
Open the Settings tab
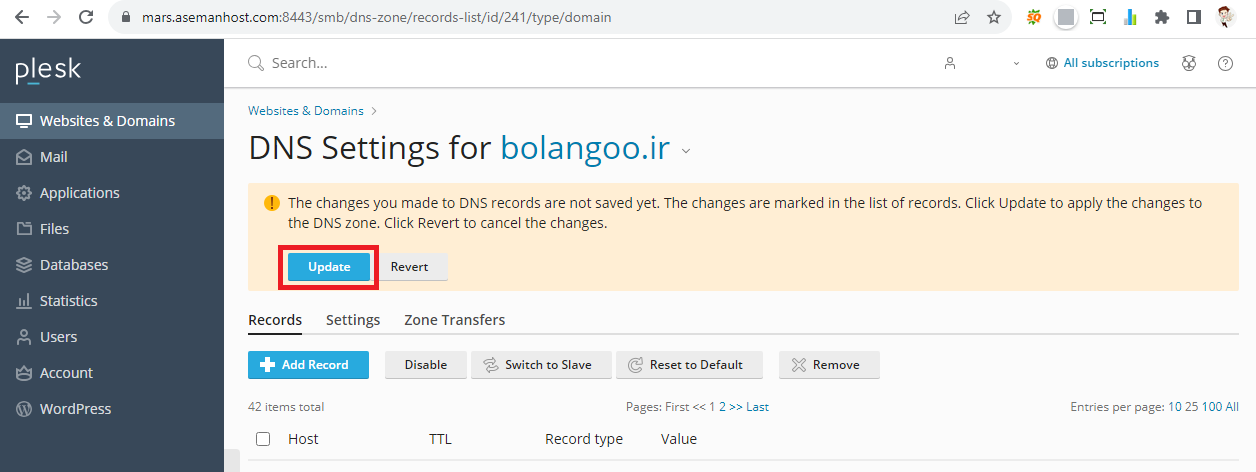click(x=353, y=320)
